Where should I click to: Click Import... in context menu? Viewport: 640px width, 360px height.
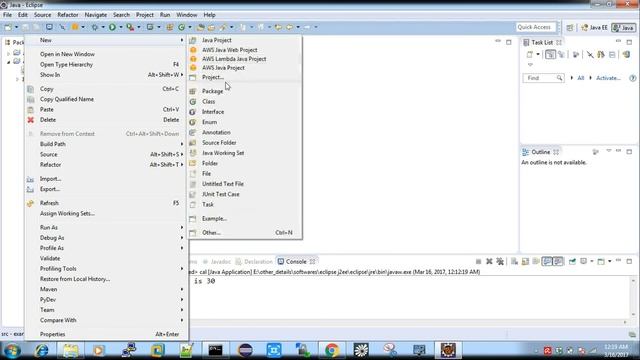pos(106,179)
